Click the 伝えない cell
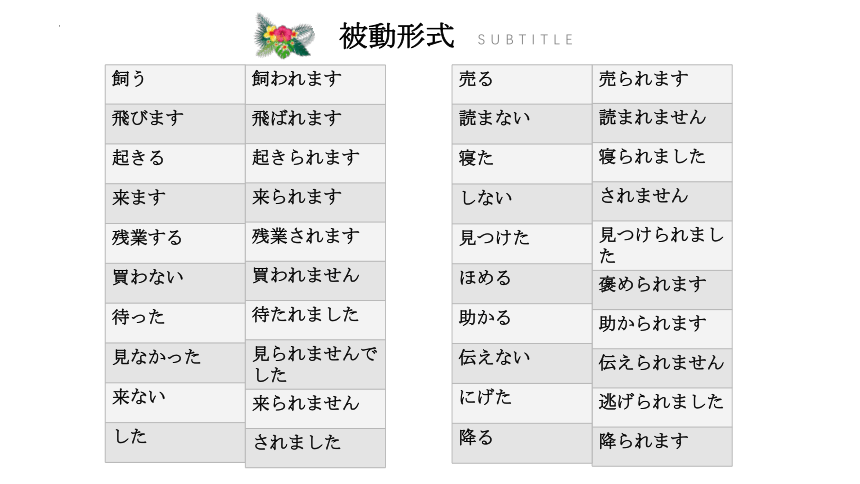The image size is (860, 484). pos(522,363)
